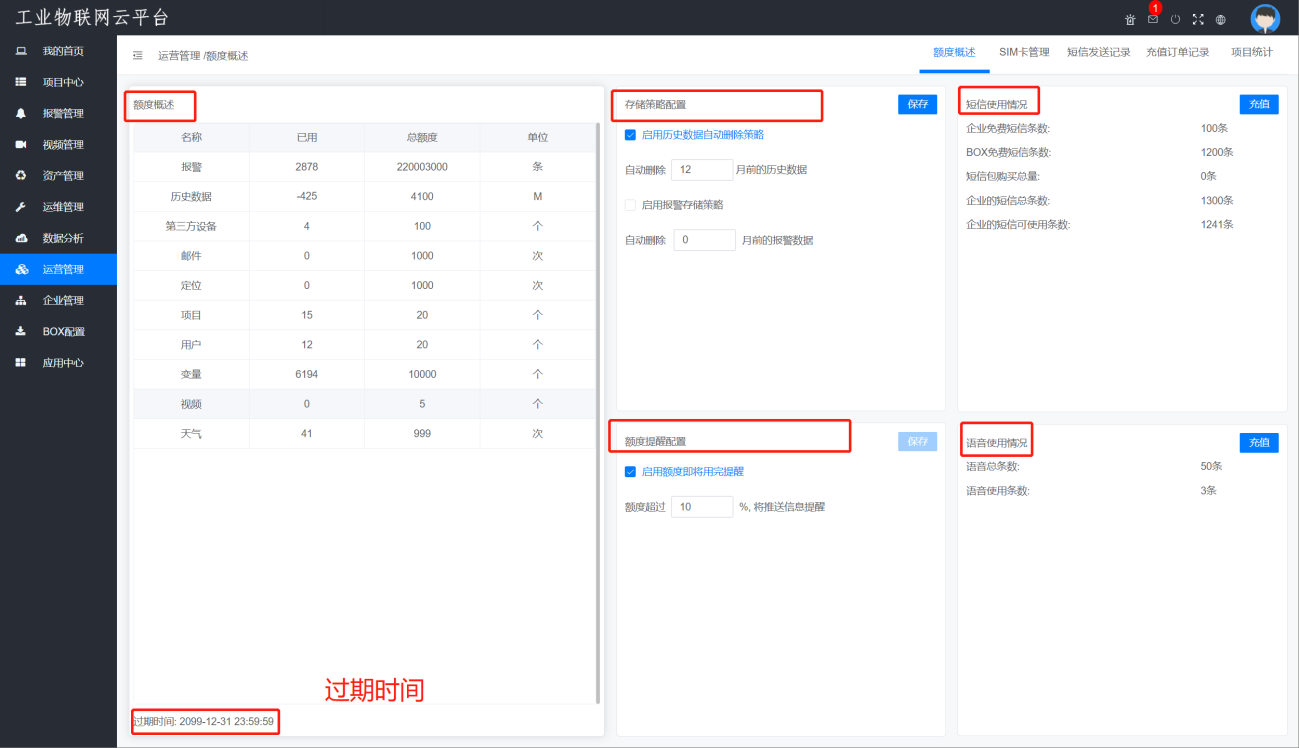Toggle 启用历史数据自动删除策略 checkbox
This screenshot has width=1299, height=748.
coord(630,135)
